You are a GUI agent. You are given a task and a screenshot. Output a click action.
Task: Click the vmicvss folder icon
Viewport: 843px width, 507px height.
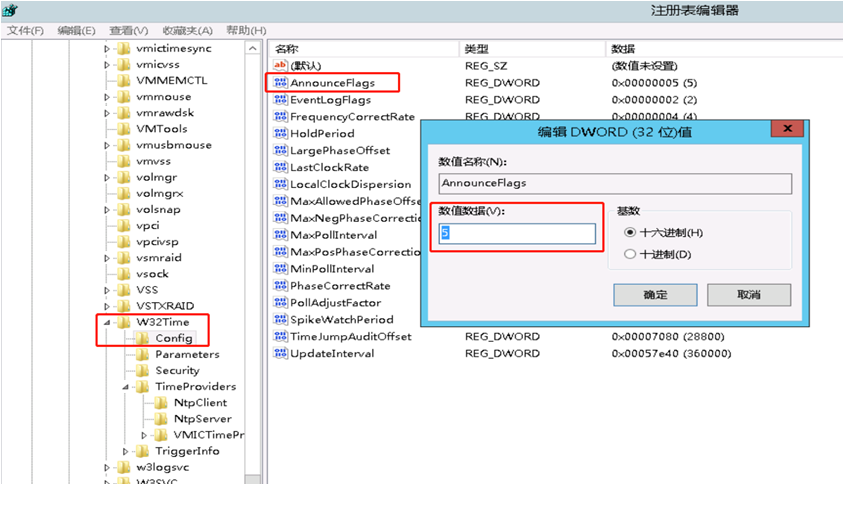coord(124,65)
